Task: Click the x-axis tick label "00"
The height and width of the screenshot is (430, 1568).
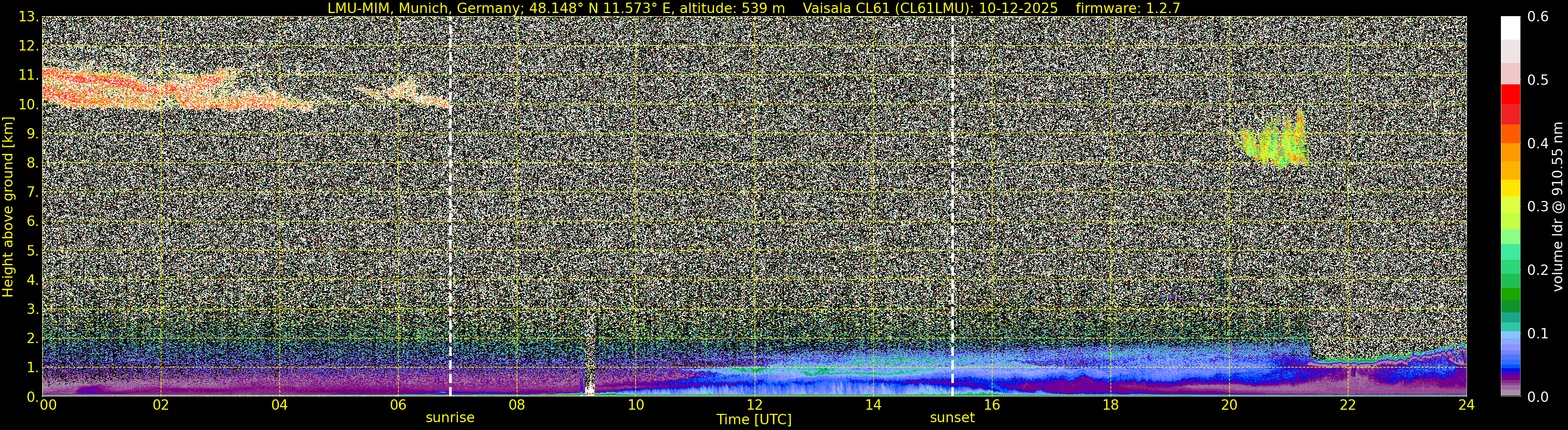Action: pos(48,405)
